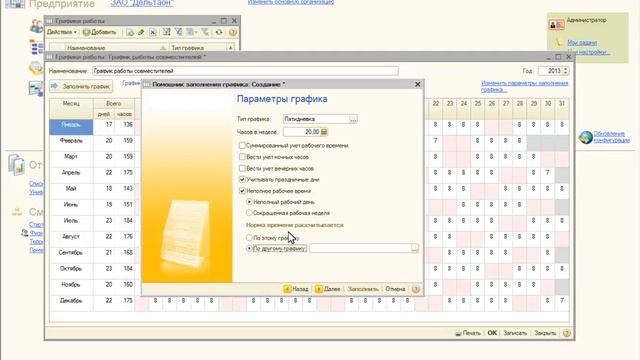
Task: Open help icon in schedule window footer
Action: [567, 333]
